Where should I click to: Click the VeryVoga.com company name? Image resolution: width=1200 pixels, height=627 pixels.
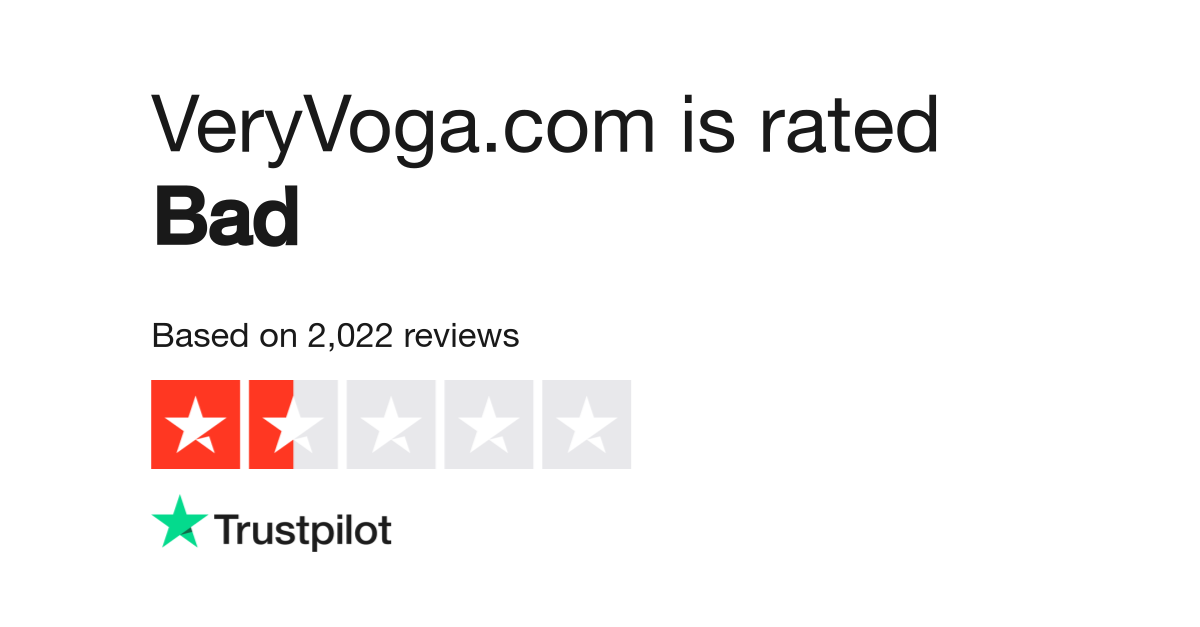click(x=404, y=128)
